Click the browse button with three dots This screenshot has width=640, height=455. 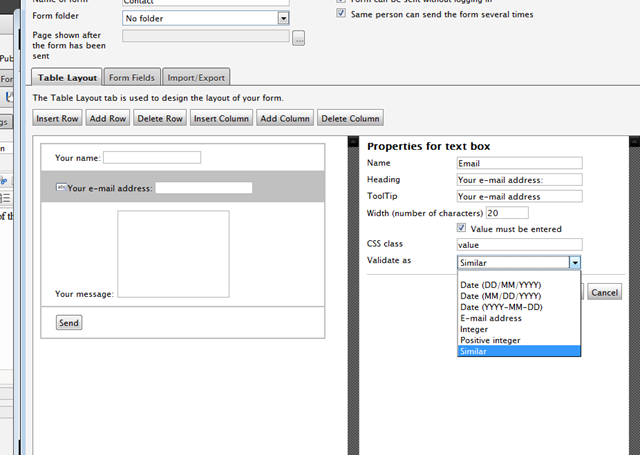click(298, 38)
